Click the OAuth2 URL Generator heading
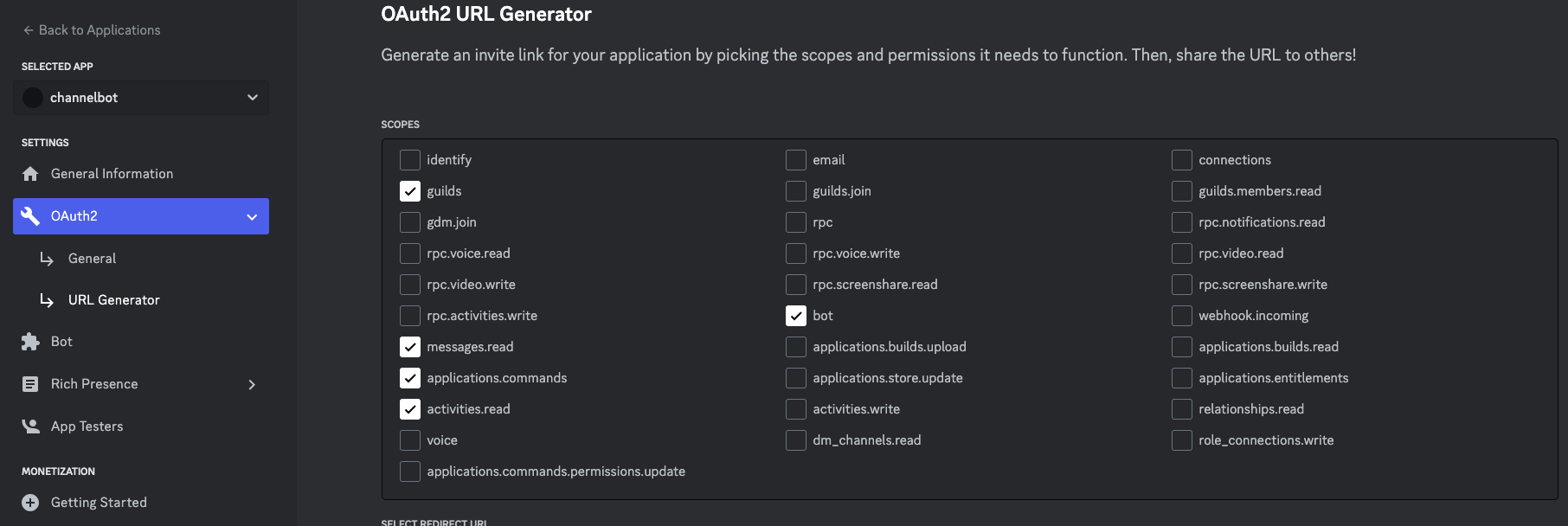The width and height of the screenshot is (1568, 526). click(486, 14)
